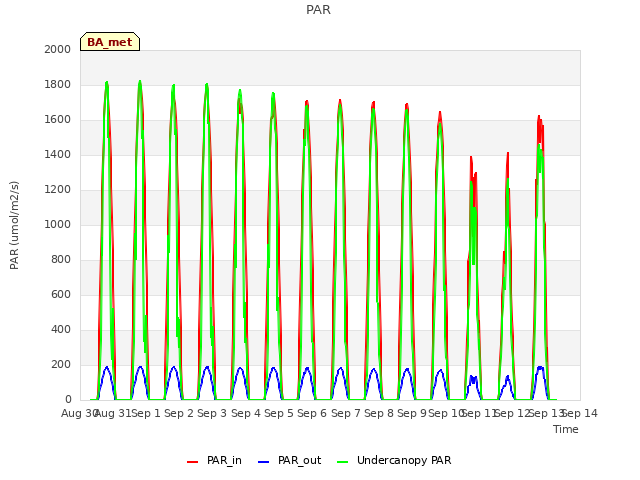Toggle the PAR_out legend entry
The height and width of the screenshot is (480, 640).
(290, 460)
